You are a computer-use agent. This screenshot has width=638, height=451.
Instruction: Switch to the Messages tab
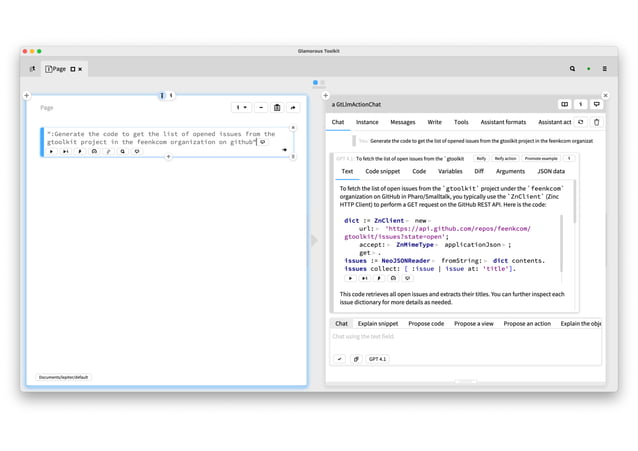click(x=403, y=122)
